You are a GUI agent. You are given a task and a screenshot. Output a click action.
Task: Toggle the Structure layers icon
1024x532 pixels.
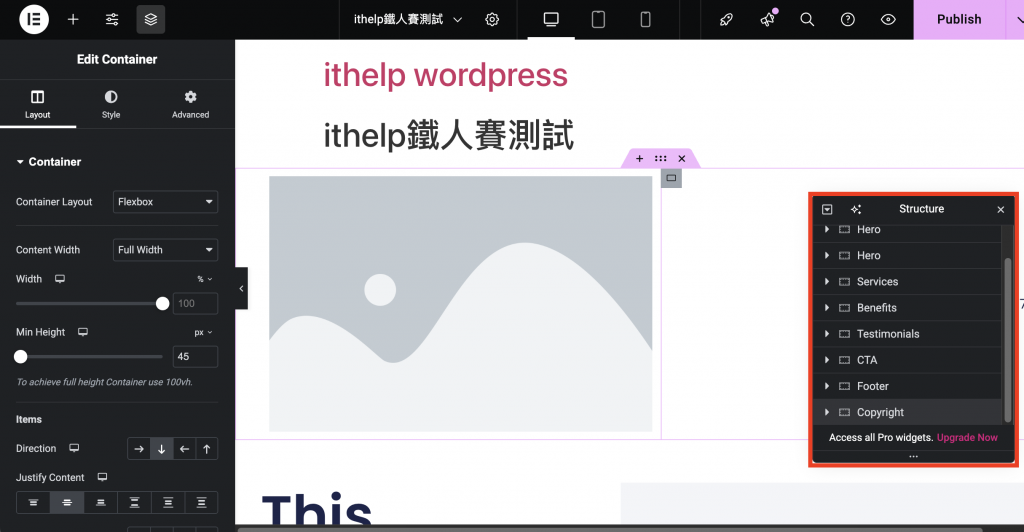tap(151, 20)
